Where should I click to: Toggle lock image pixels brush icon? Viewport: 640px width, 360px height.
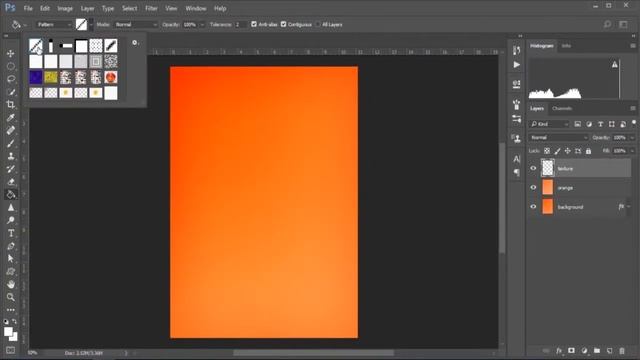pyautogui.click(x=557, y=151)
